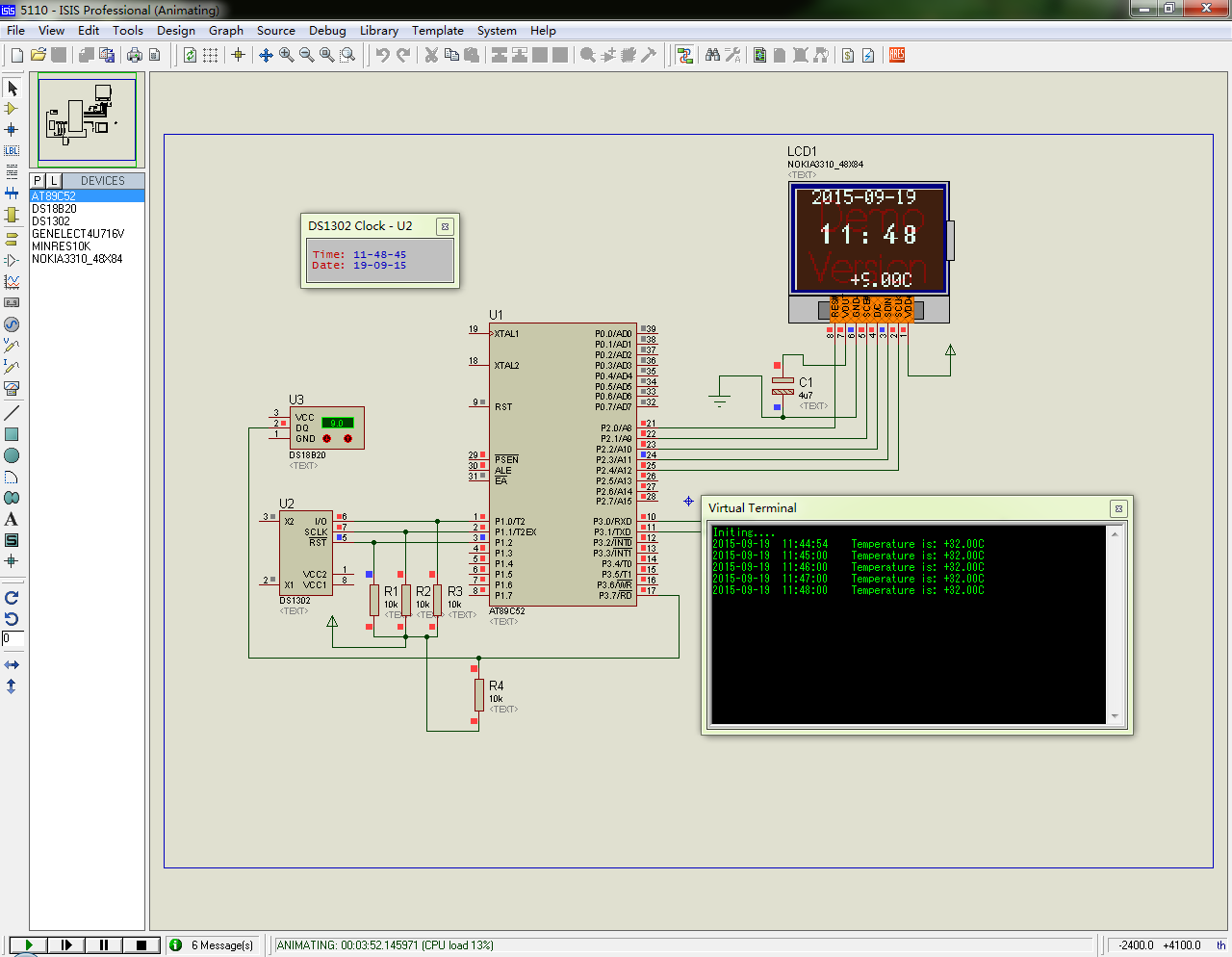Rotate selection anti-clockwise
The image size is (1232, 957).
pos(12,619)
